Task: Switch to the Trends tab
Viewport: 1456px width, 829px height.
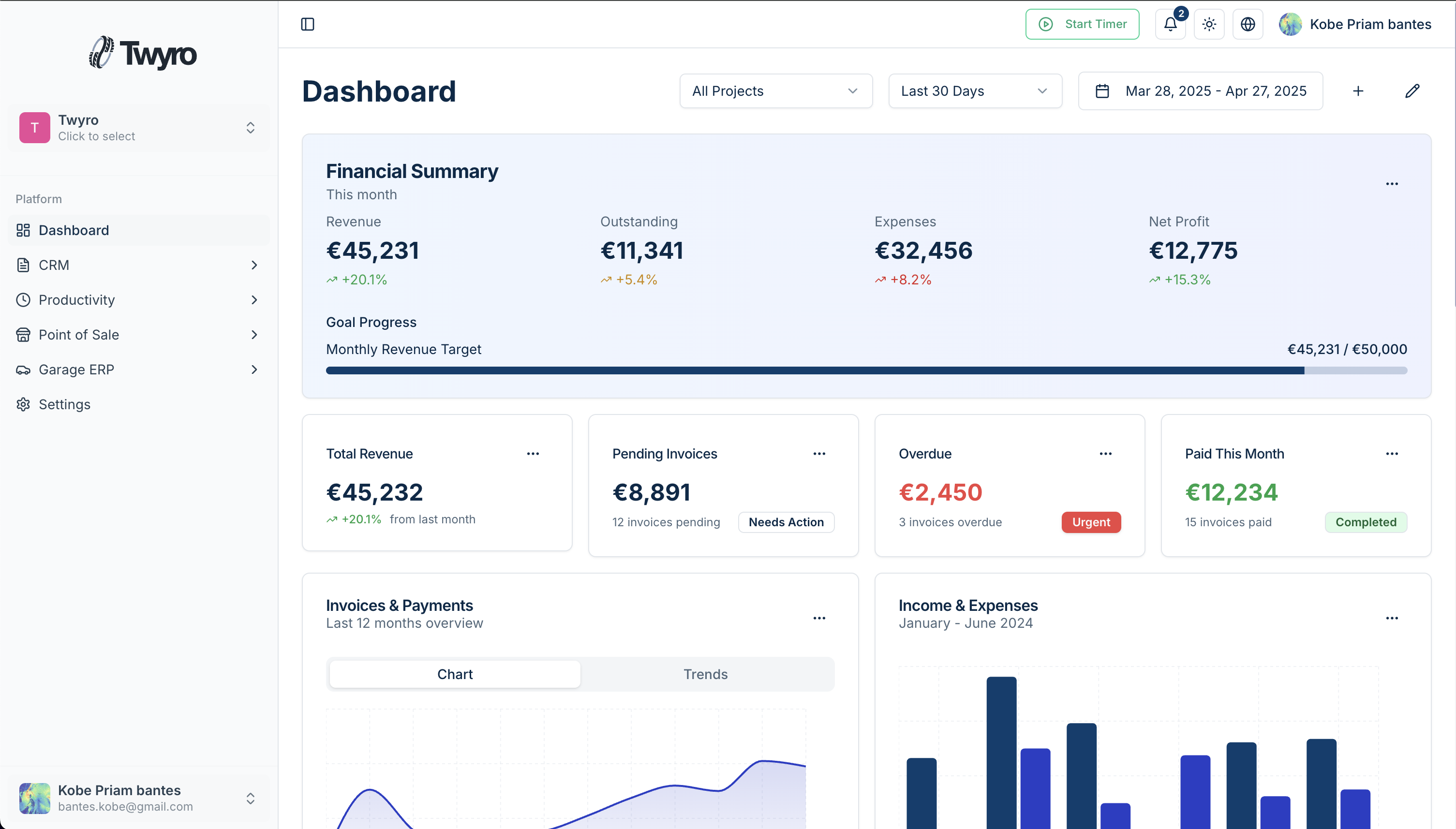Action: click(x=706, y=674)
